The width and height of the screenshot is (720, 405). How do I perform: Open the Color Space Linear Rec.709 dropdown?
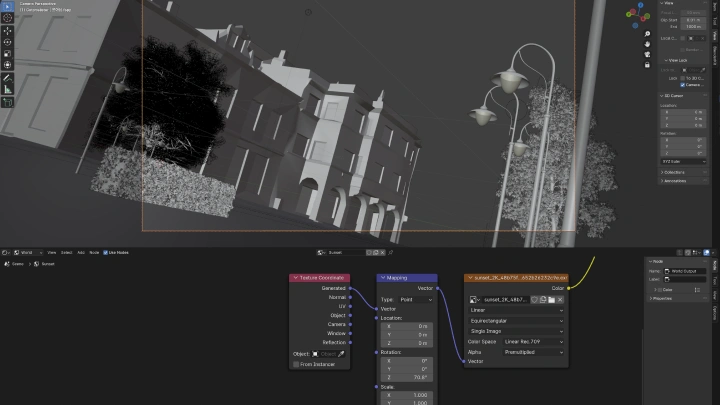click(x=530, y=341)
